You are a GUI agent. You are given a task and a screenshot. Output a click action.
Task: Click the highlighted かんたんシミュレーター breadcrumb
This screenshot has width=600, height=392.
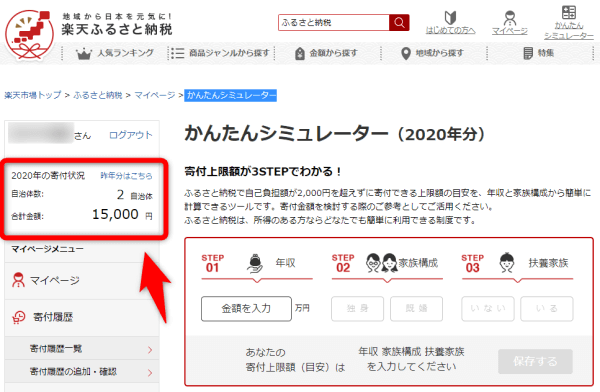click(x=231, y=95)
